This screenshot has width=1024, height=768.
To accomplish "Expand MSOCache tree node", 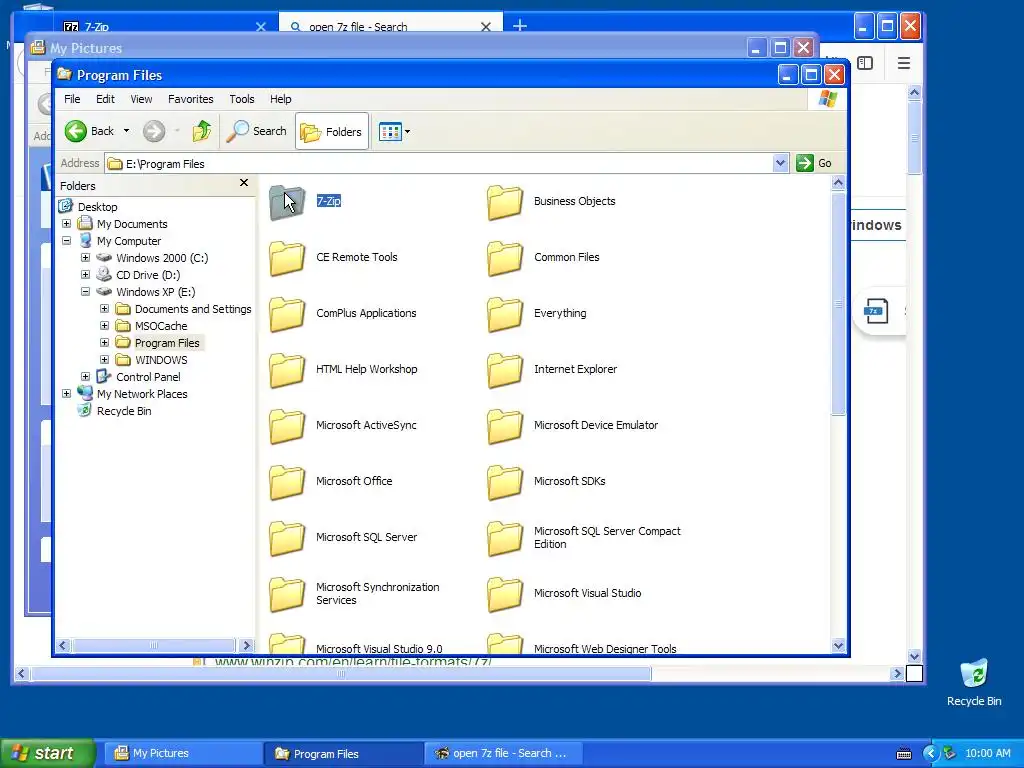I will click(x=104, y=325).
